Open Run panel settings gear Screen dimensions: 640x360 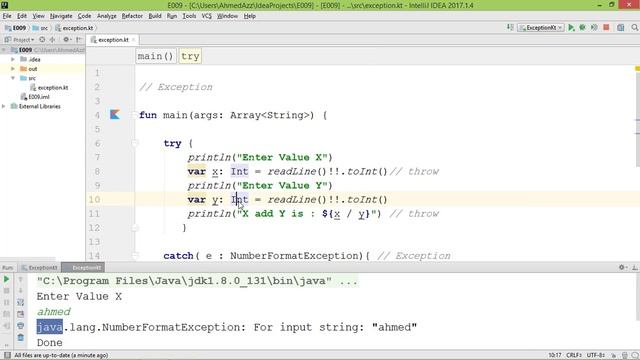click(x=622, y=267)
